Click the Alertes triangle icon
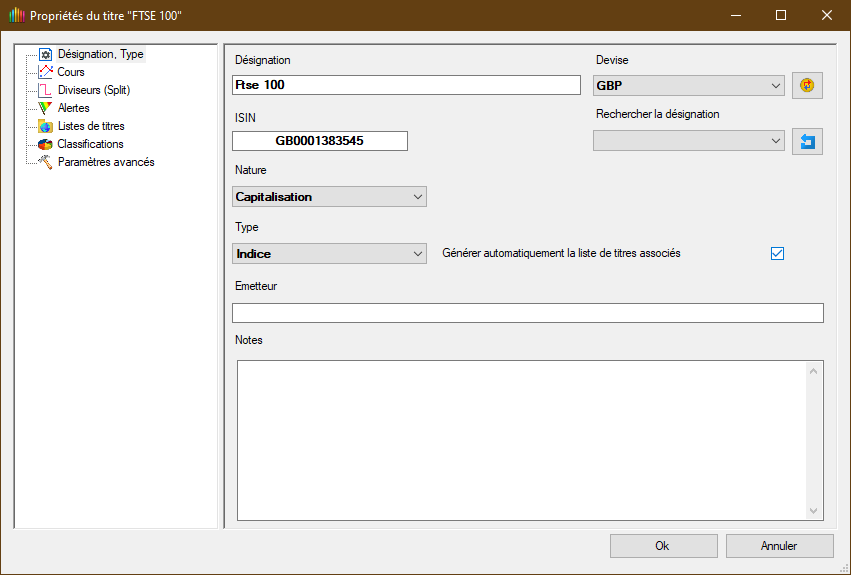 [45, 108]
